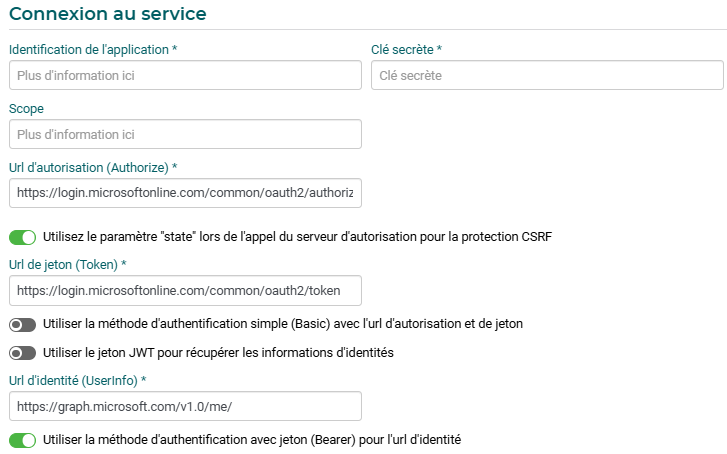727x454 pixels.
Task: Disable Bearer token authentication toggle
Action: pos(22,440)
